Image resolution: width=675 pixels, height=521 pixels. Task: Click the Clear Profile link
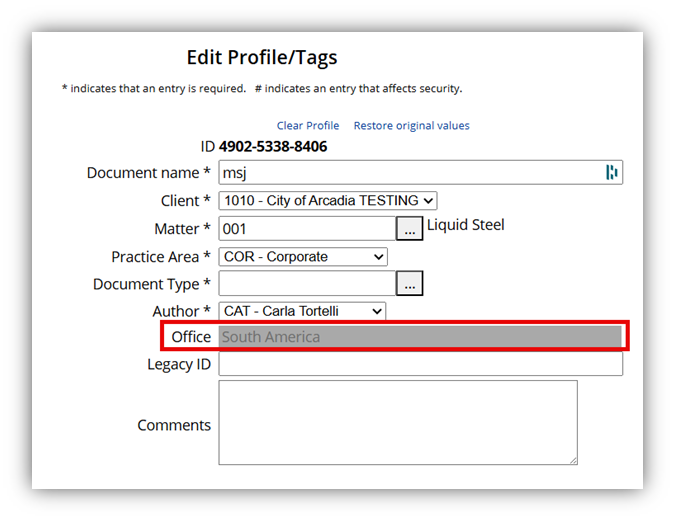(308, 126)
